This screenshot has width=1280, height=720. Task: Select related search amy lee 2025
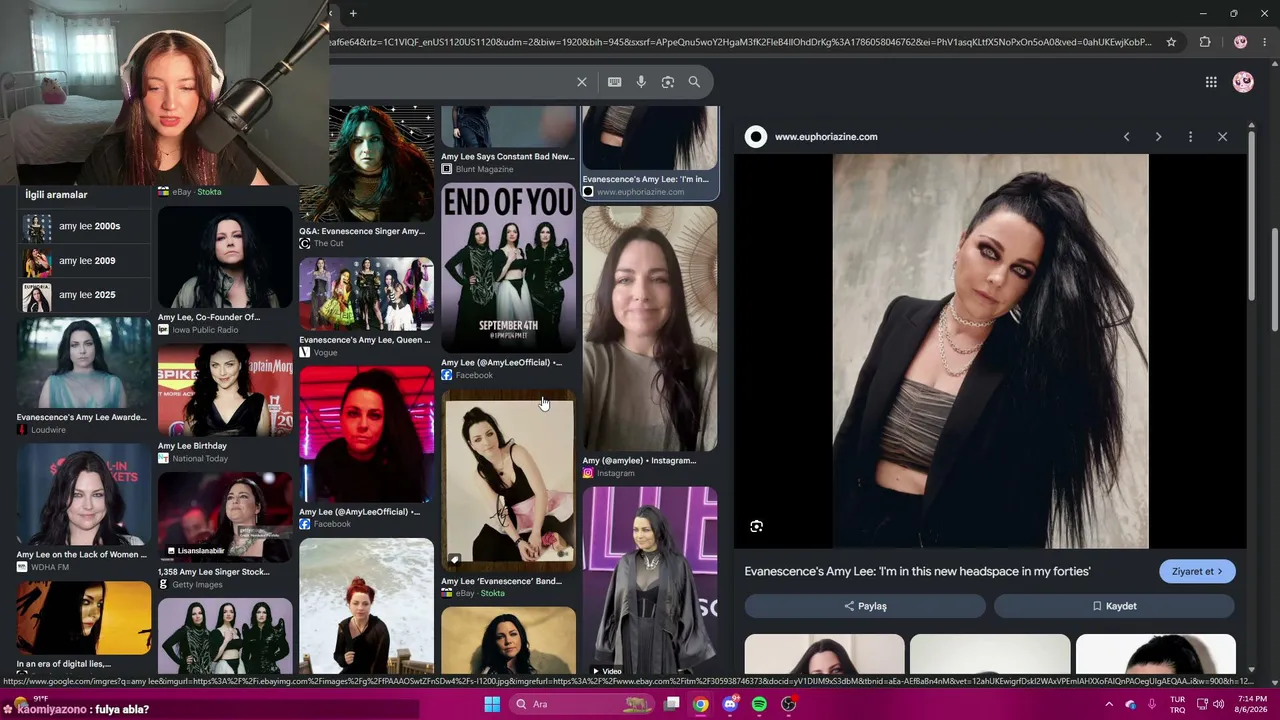click(85, 295)
